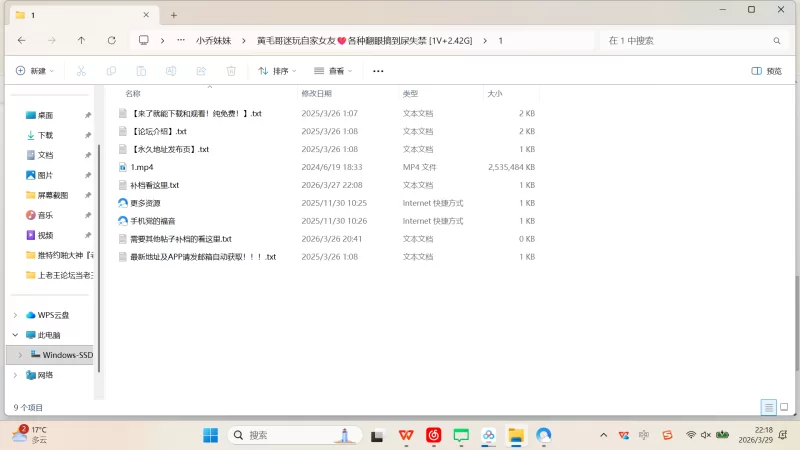Click the Up one level arrow

81,41
